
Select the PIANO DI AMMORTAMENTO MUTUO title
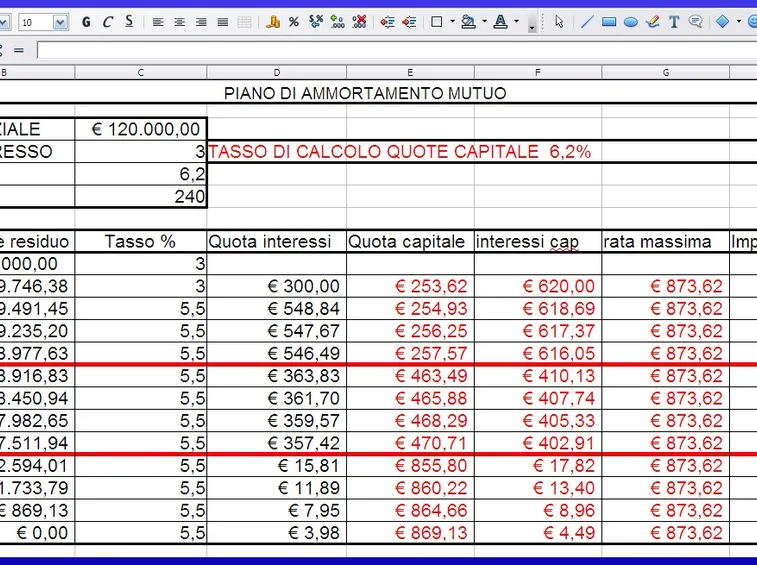click(x=365, y=93)
